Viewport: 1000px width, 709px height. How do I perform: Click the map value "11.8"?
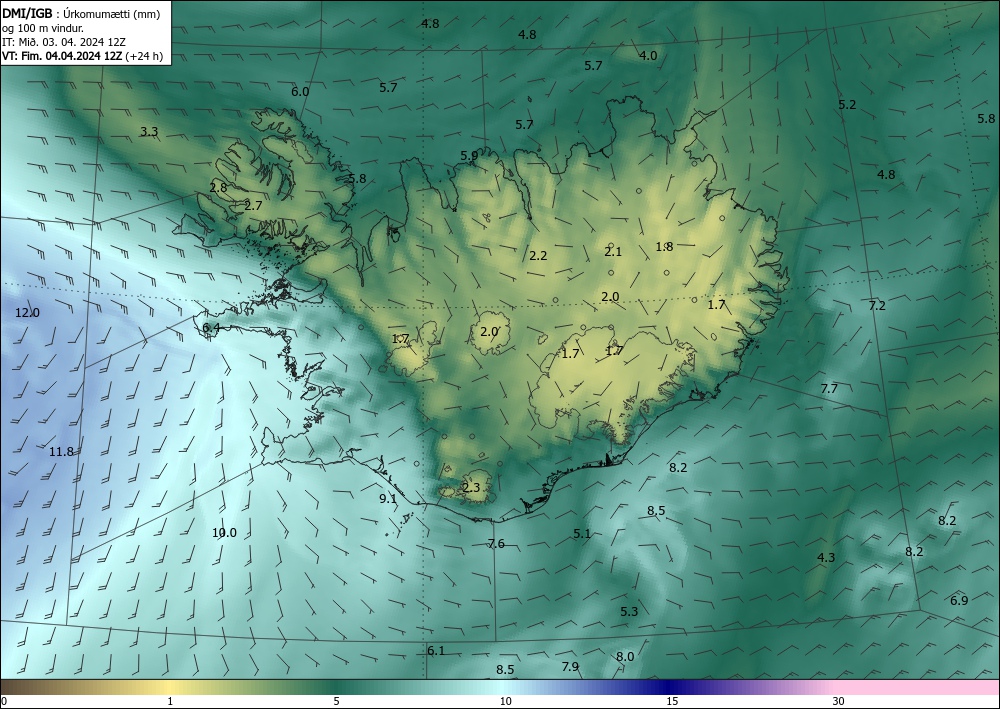tap(61, 451)
